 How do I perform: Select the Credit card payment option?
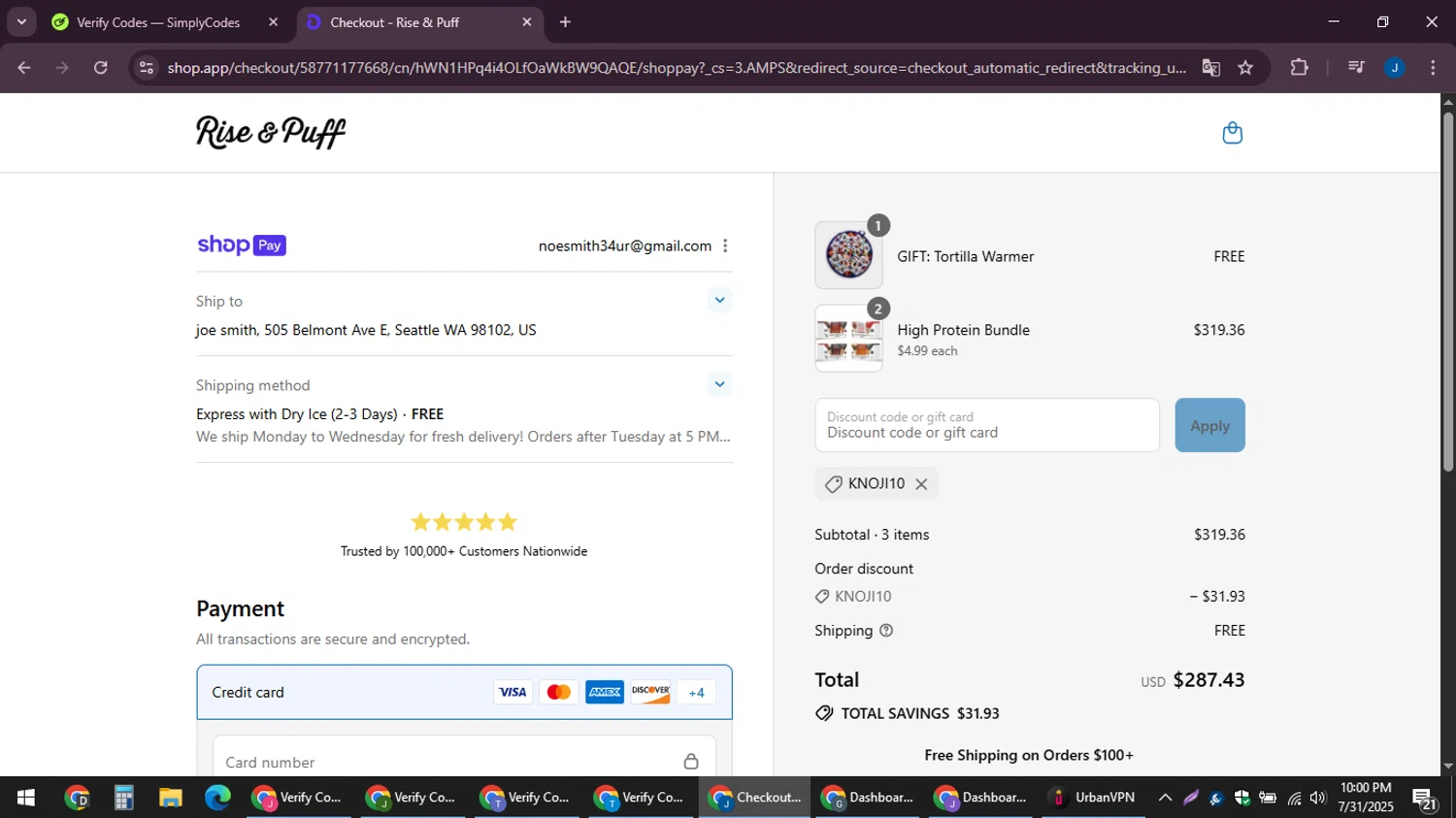464,692
